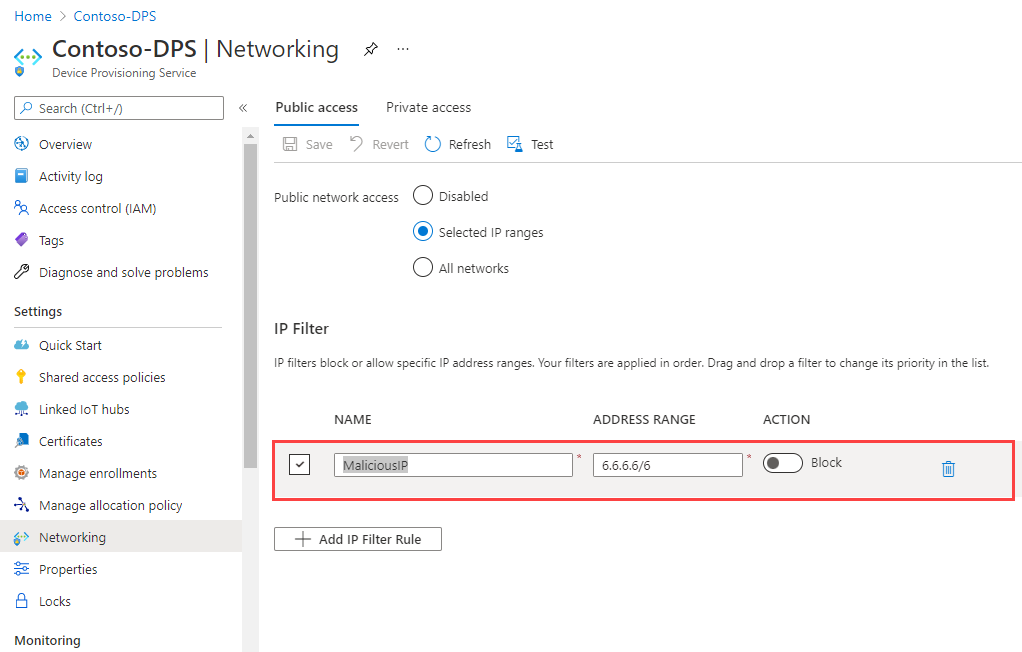Open Linked IoT hubs settings
Screen dimensions: 1022x652
[x=82, y=409]
